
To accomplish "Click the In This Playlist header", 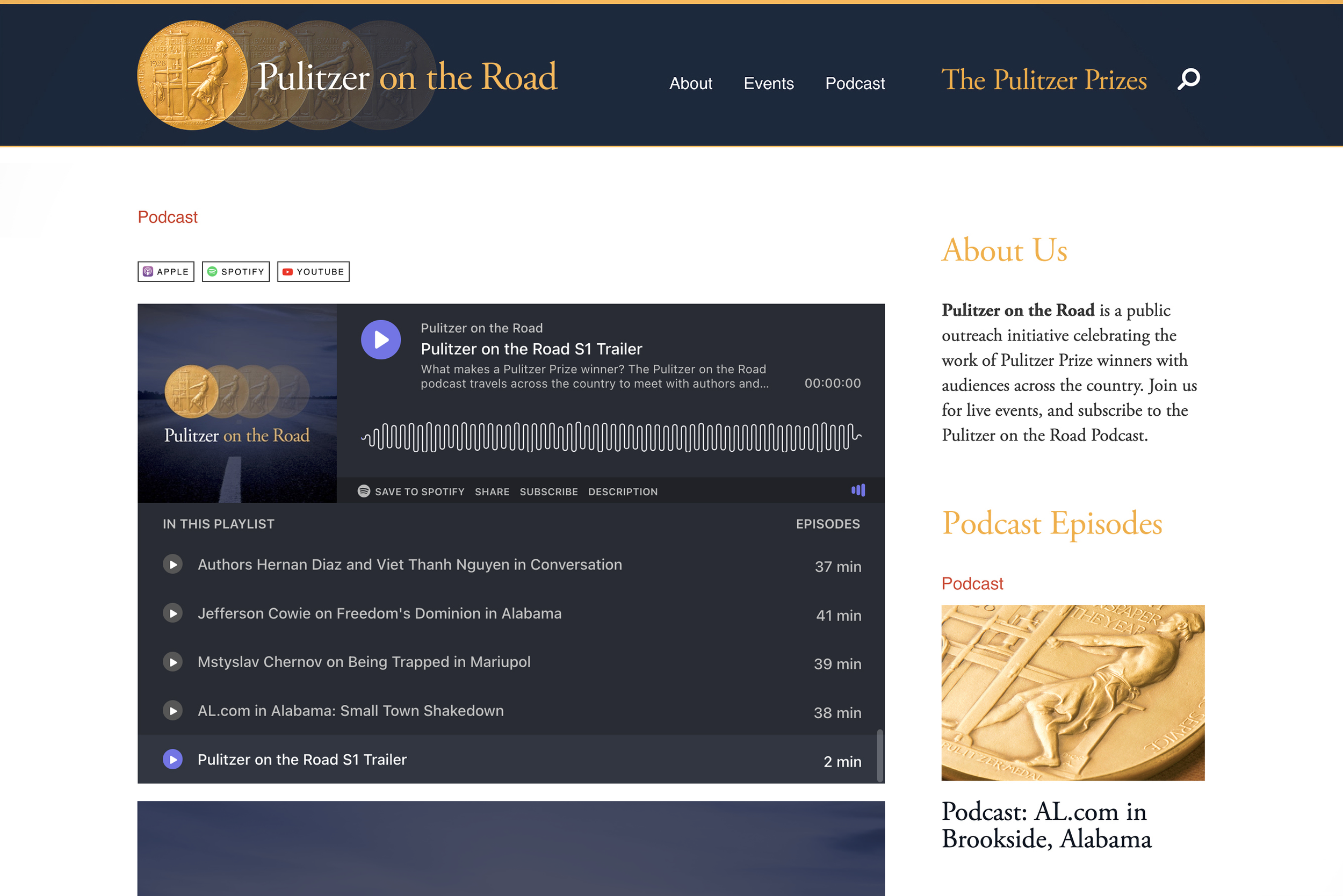I will coord(218,524).
